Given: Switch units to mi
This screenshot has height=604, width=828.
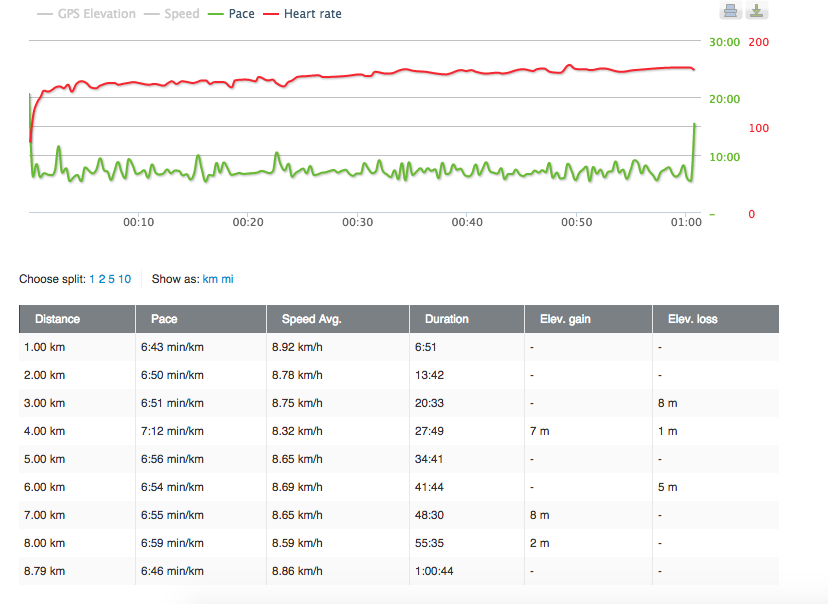Looking at the screenshot, I should (x=228, y=279).
